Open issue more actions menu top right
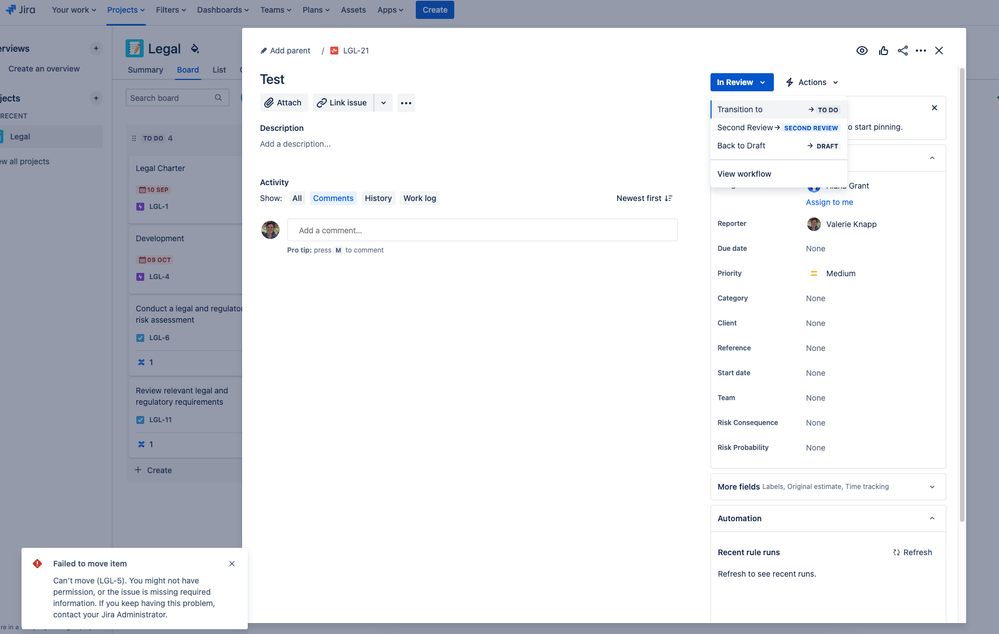The image size is (999, 634). 921,50
